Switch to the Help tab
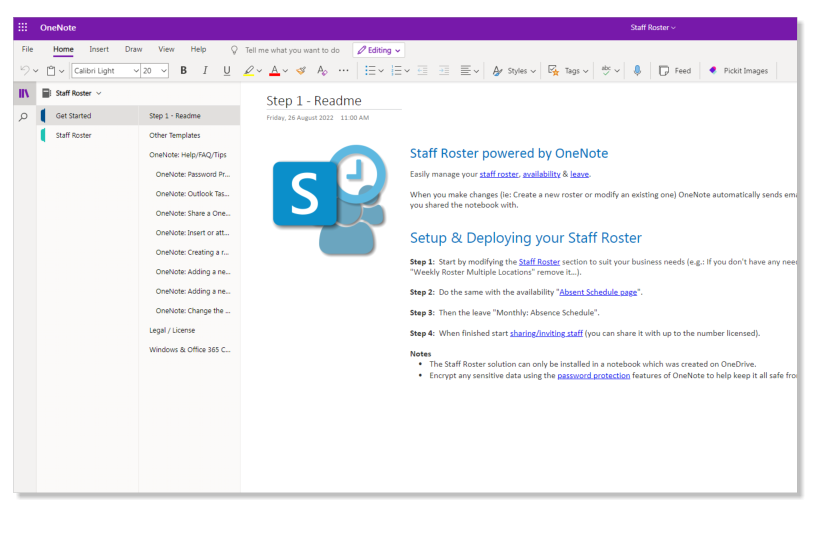The height and width of the screenshot is (560, 820). [x=198, y=49]
